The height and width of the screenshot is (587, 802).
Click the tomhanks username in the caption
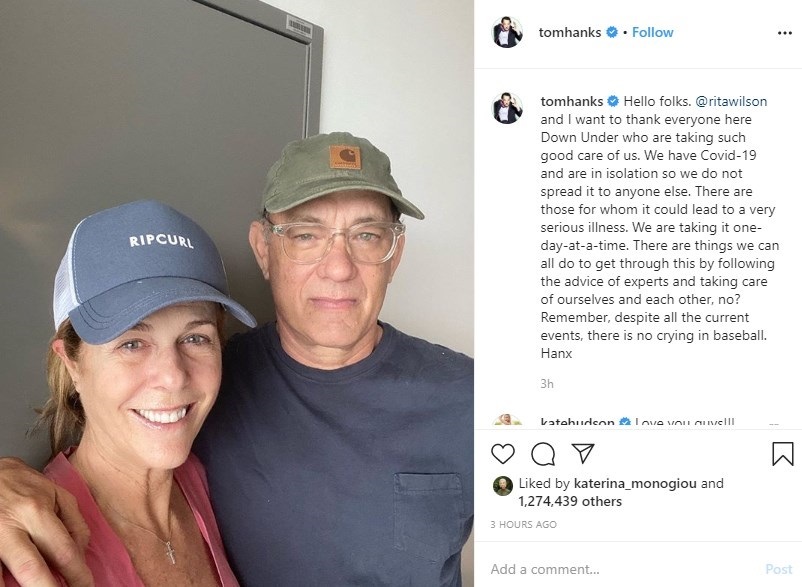coord(570,101)
